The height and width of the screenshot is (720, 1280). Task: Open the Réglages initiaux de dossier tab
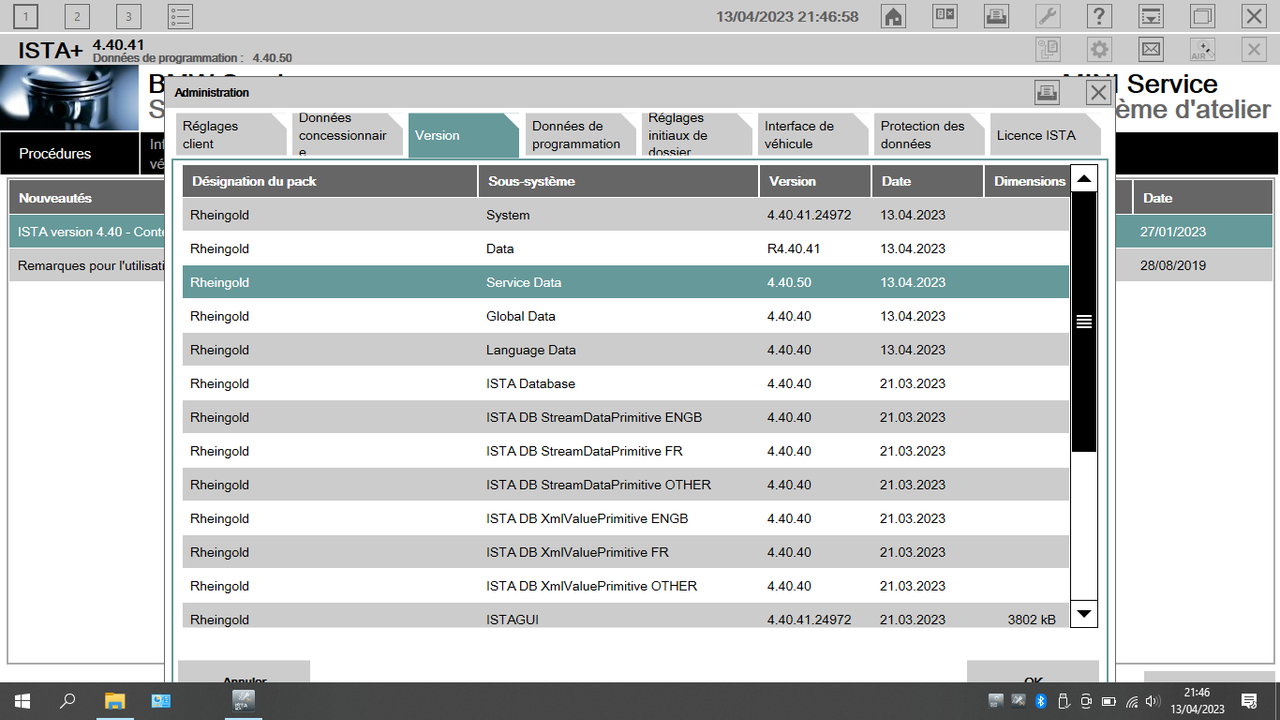pos(696,135)
